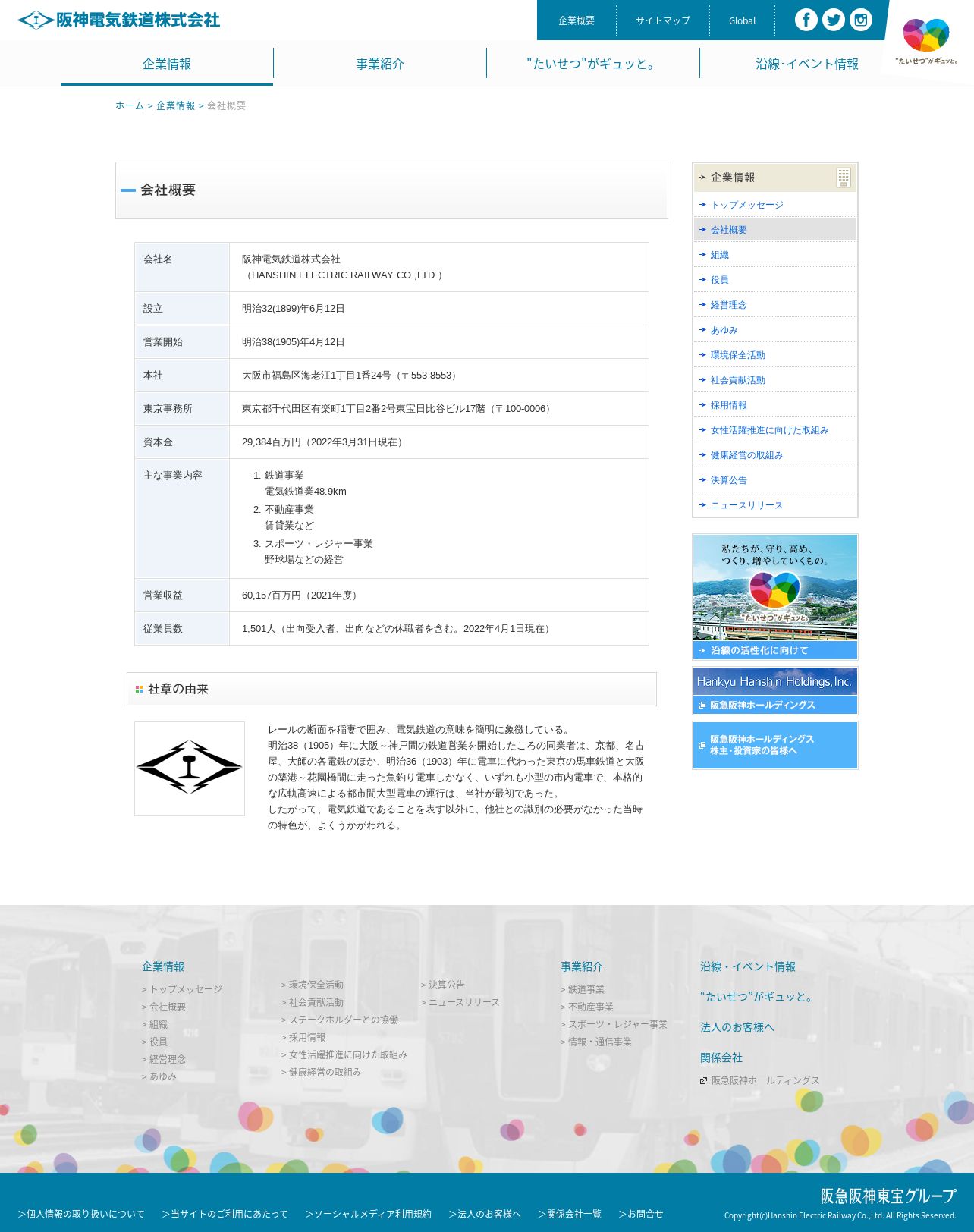Screen dimensions: 974x1232
Task: Click footer heading 沿線・イベント情報
Action: (748, 966)
